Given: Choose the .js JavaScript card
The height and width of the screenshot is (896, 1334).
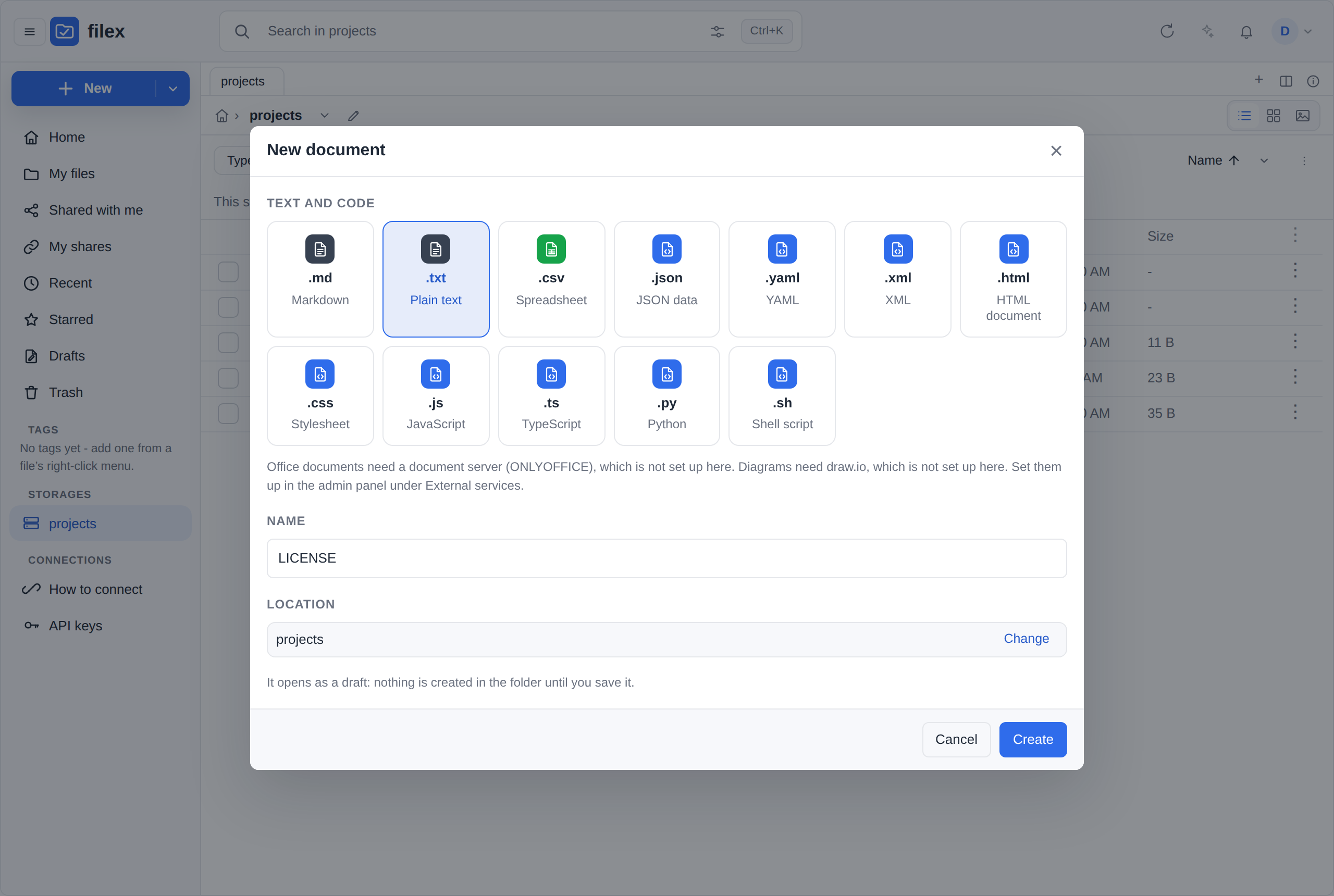Looking at the screenshot, I should pyautogui.click(x=436, y=395).
